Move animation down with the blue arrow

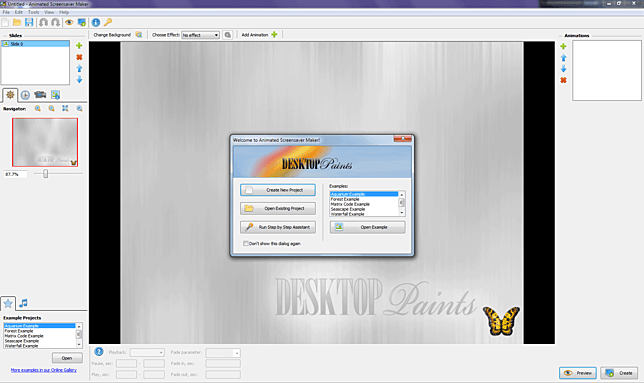point(564,69)
